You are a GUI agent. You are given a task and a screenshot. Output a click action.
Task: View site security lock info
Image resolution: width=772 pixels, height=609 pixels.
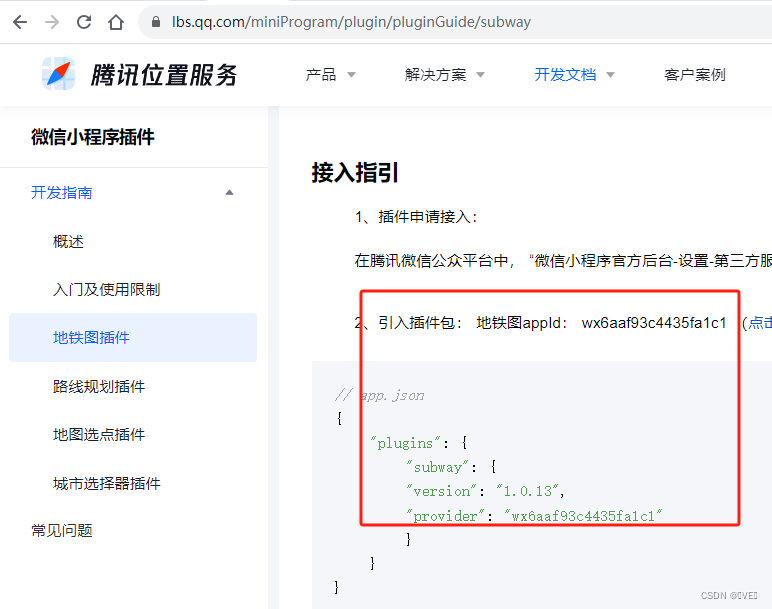156,22
